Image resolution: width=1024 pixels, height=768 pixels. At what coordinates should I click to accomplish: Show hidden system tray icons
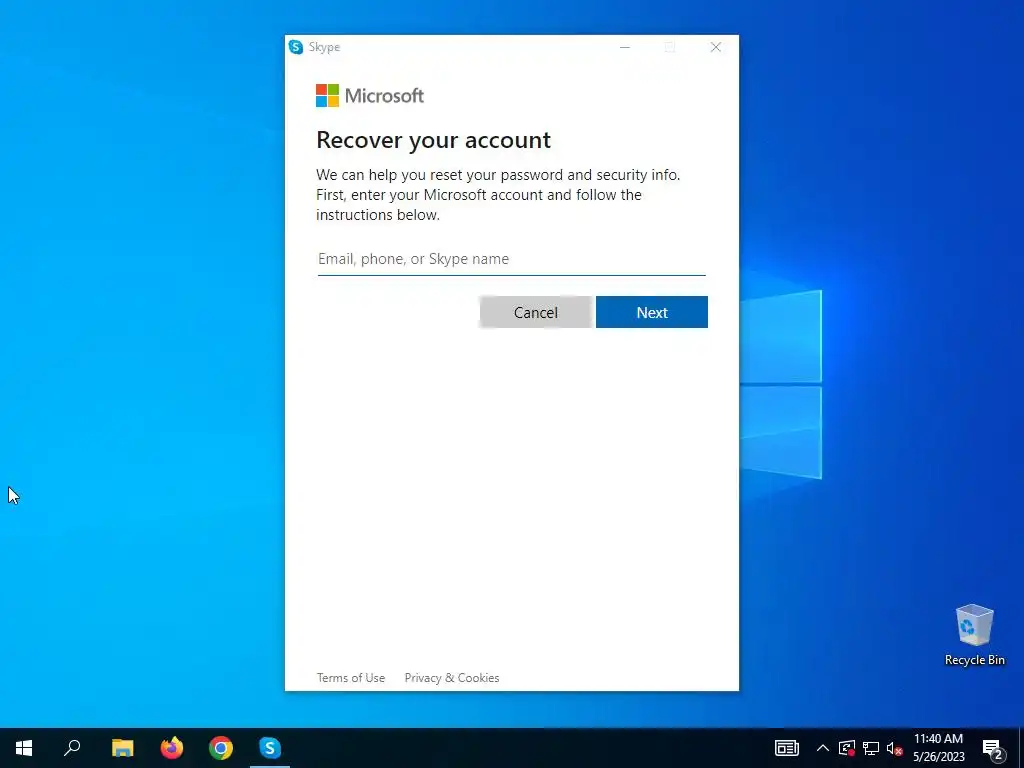[823, 748]
